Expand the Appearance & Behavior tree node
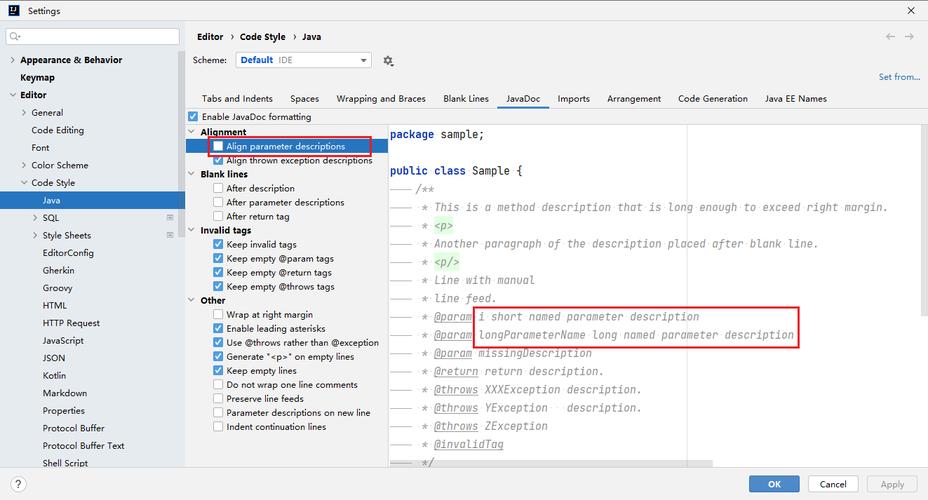This screenshot has height=500, width=928. [x=11, y=60]
